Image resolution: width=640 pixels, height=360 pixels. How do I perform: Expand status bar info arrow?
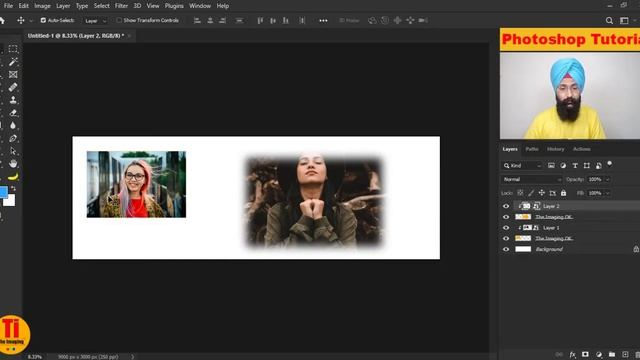click(133, 357)
